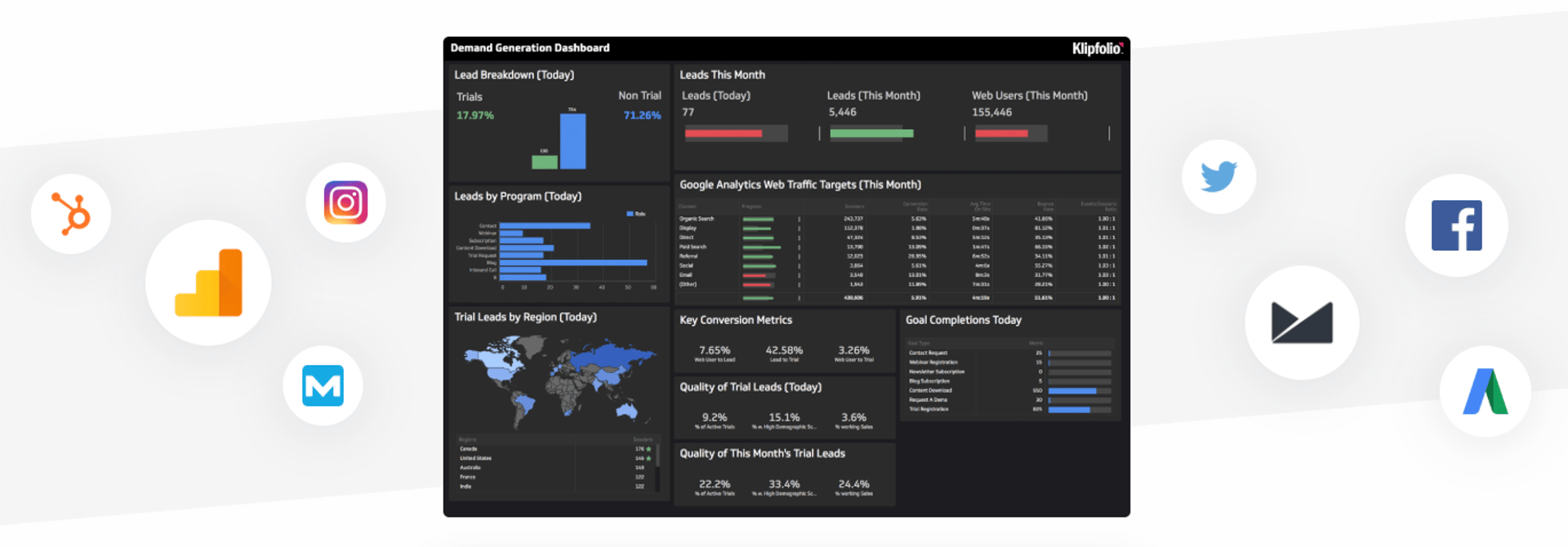
Task: Click the Google Ads logo icon
Action: 1485,392
